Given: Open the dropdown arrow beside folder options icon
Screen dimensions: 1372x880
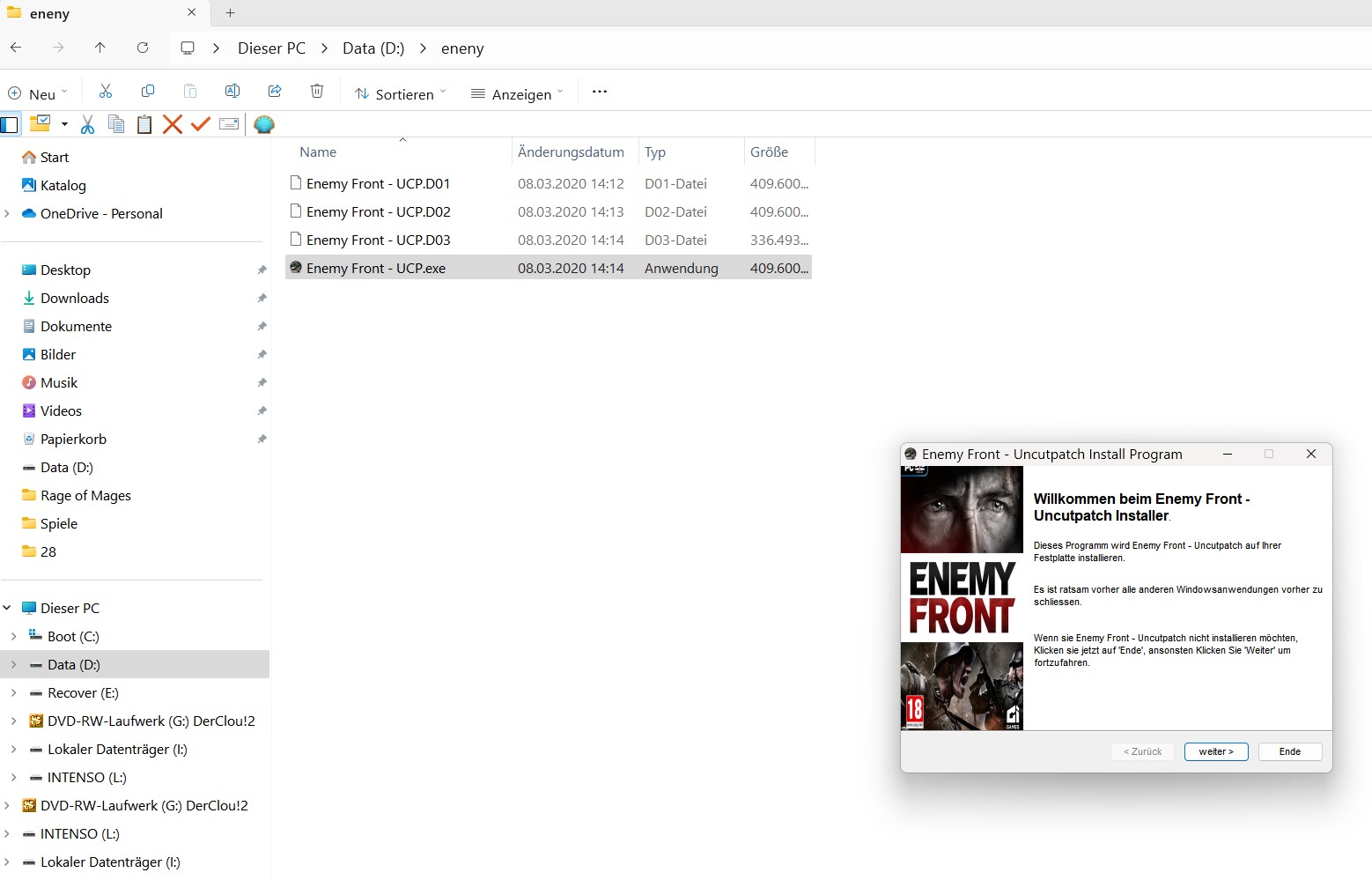Looking at the screenshot, I should click(x=64, y=124).
